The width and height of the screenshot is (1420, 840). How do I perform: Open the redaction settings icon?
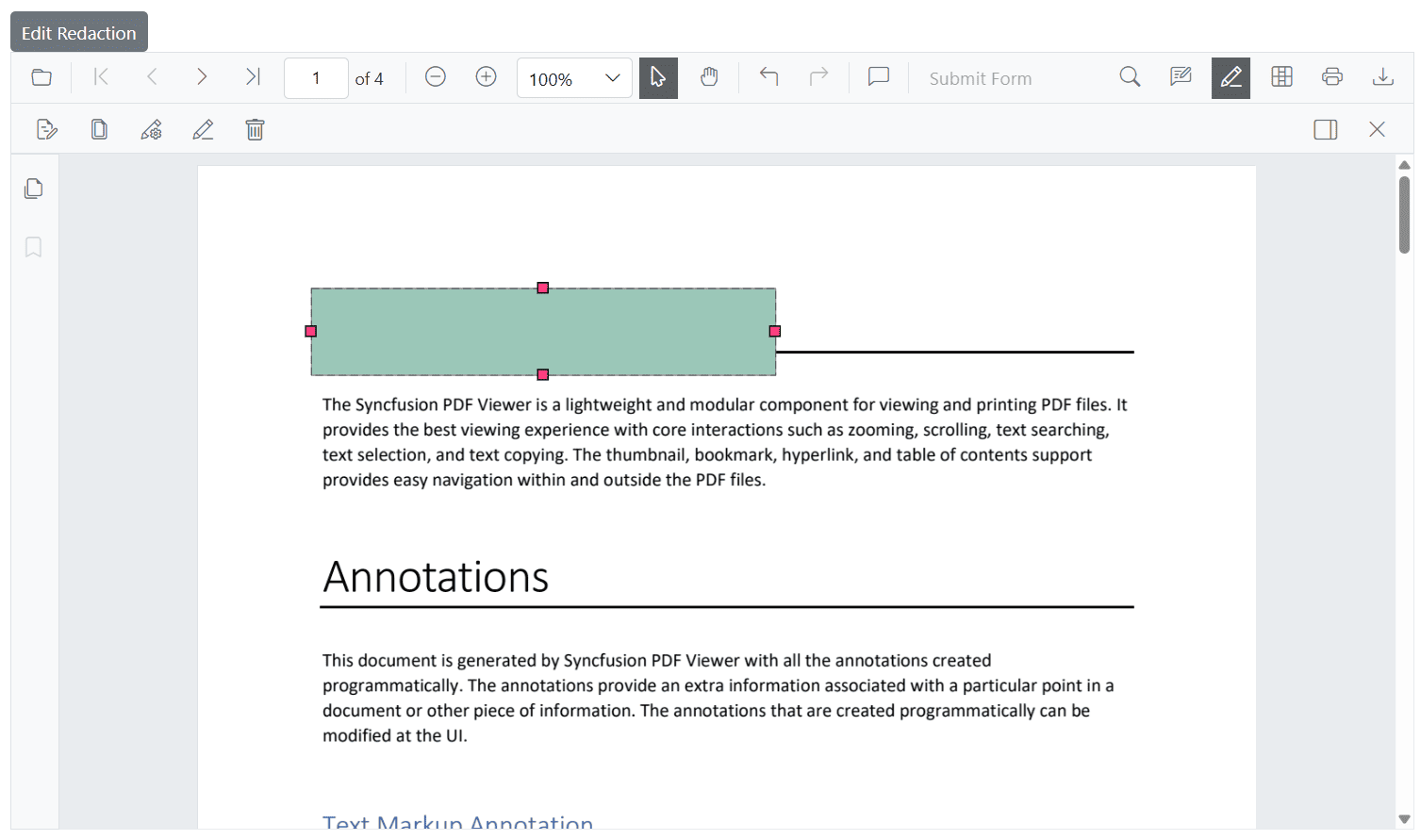click(152, 129)
